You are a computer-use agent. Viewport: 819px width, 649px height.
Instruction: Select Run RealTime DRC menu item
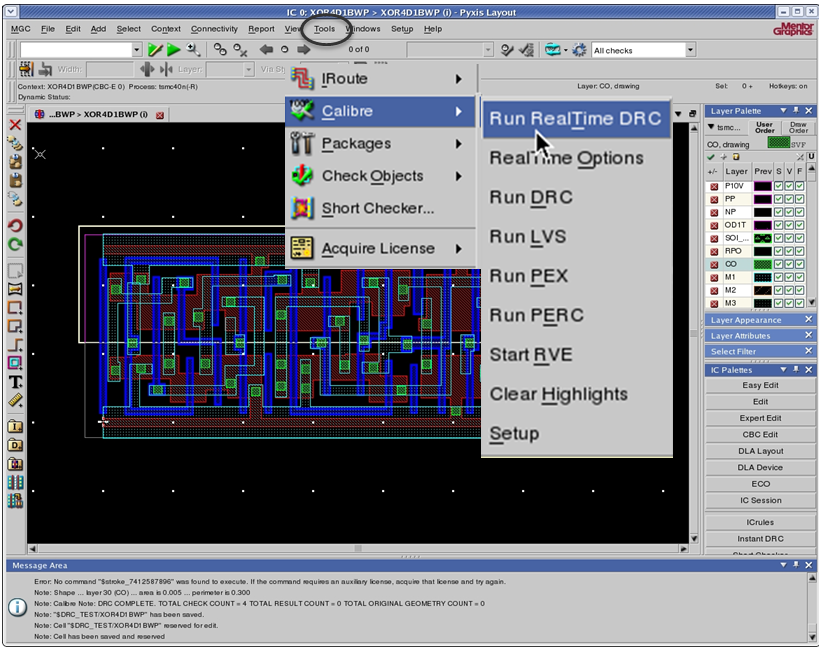point(575,119)
